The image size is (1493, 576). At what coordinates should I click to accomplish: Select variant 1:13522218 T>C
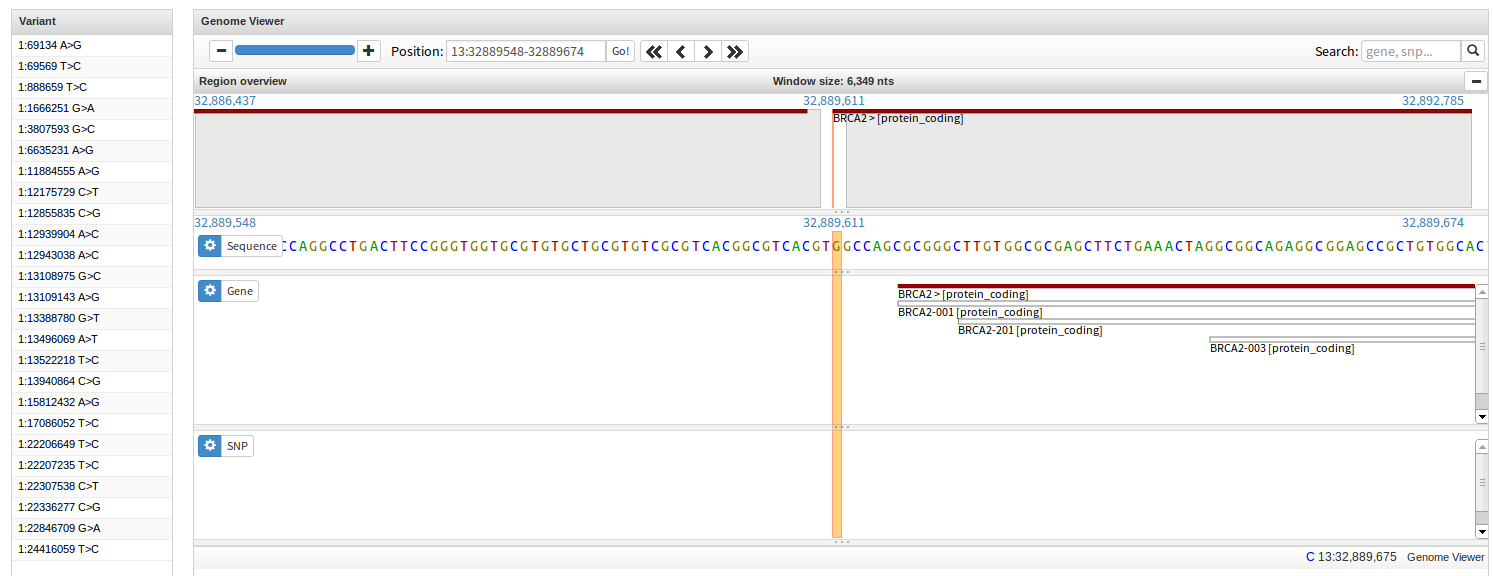point(92,360)
